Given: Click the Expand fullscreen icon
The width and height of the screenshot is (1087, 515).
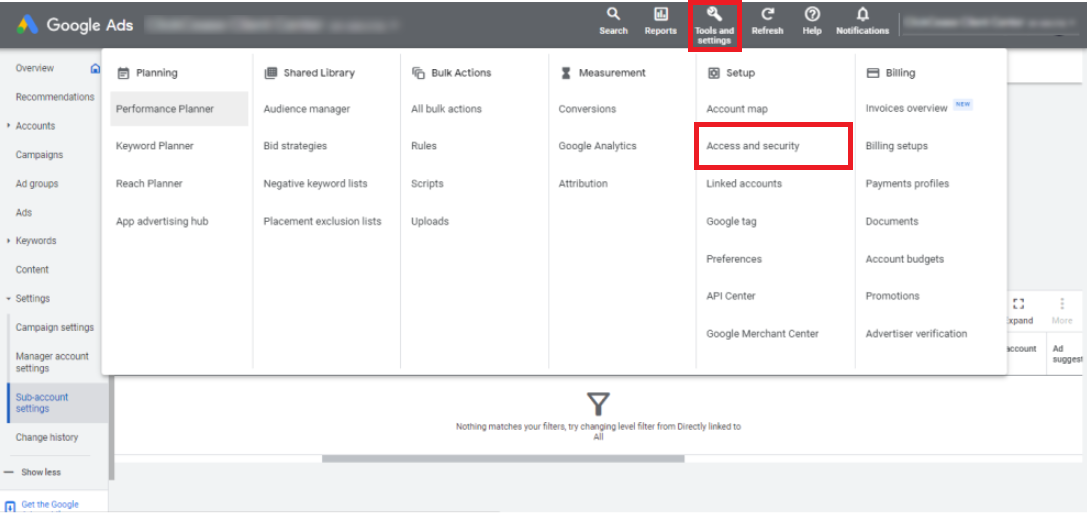Looking at the screenshot, I should [x=1018, y=304].
